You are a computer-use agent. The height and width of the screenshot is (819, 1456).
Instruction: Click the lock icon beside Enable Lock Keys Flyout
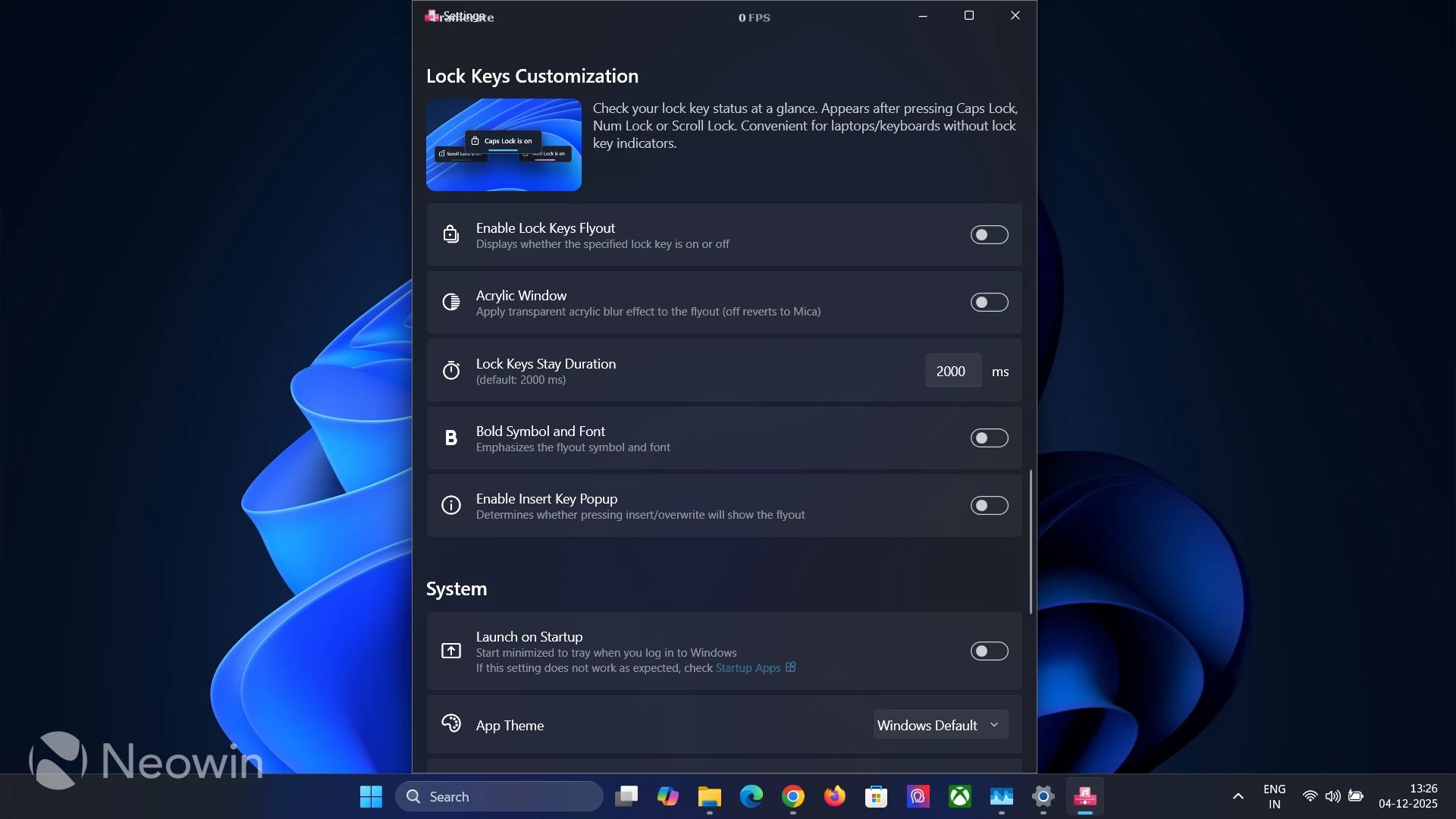pyautogui.click(x=451, y=234)
